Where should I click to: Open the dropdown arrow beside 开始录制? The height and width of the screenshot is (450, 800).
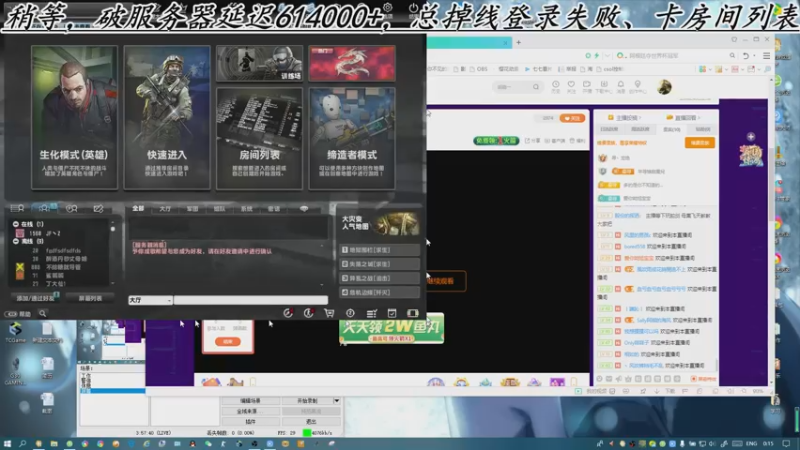pos(337,401)
